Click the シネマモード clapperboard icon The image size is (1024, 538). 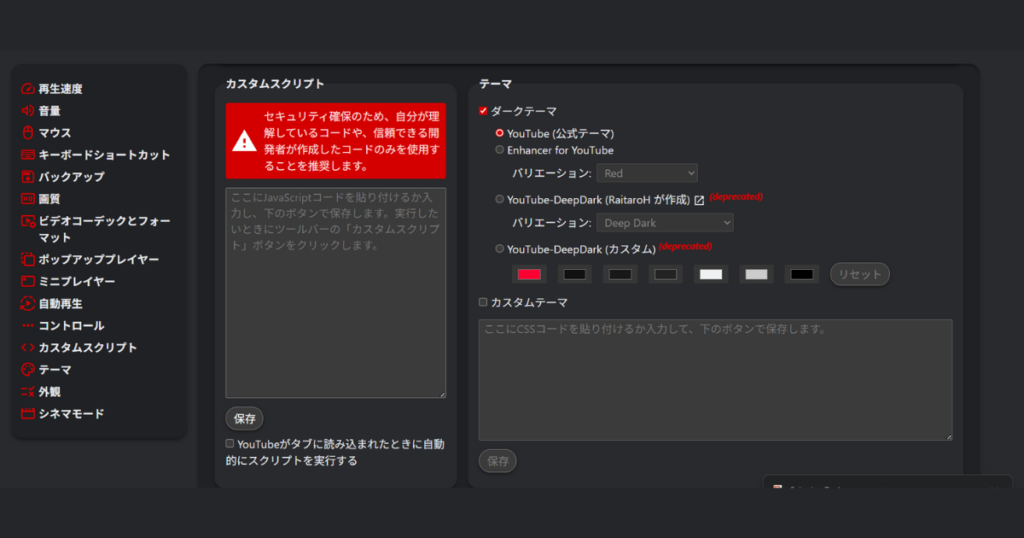tap(28, 414)
